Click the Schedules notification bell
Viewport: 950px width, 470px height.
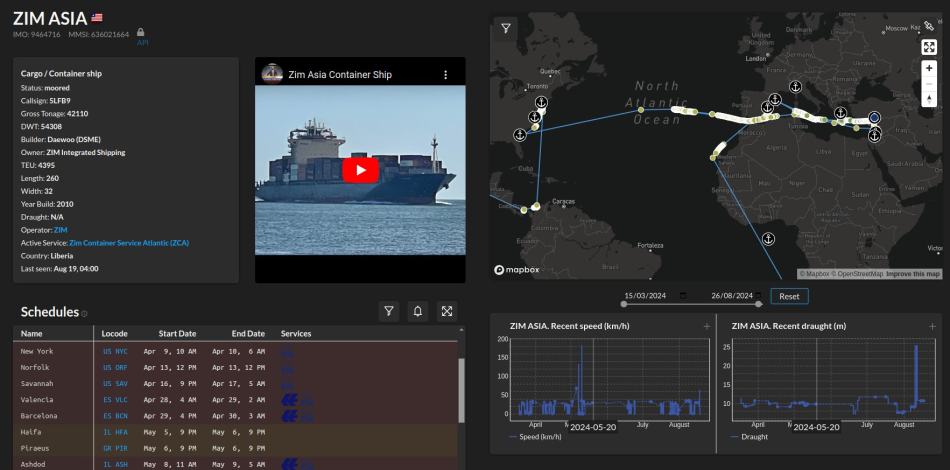[417, 311]
